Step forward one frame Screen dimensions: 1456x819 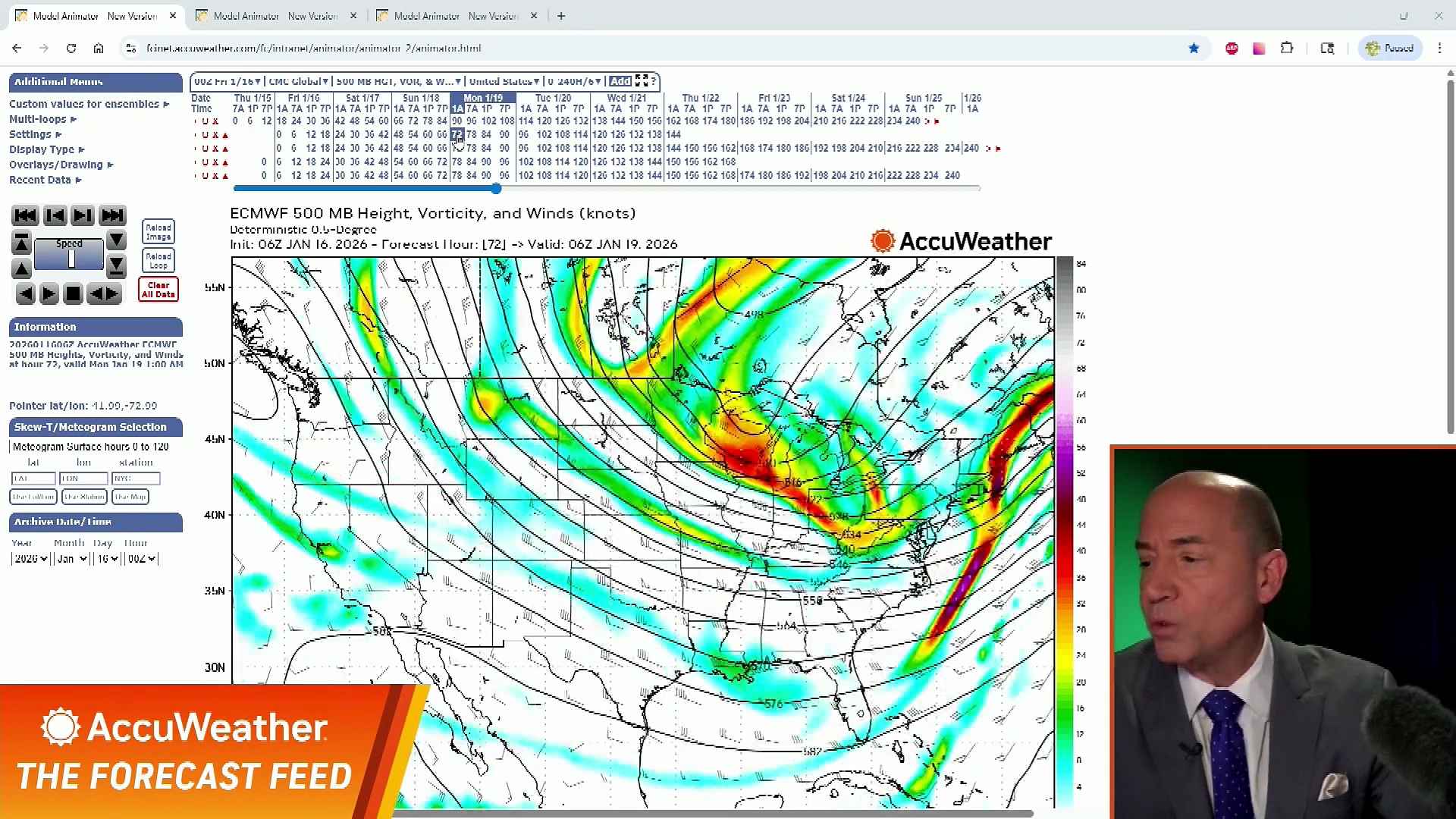83,215
